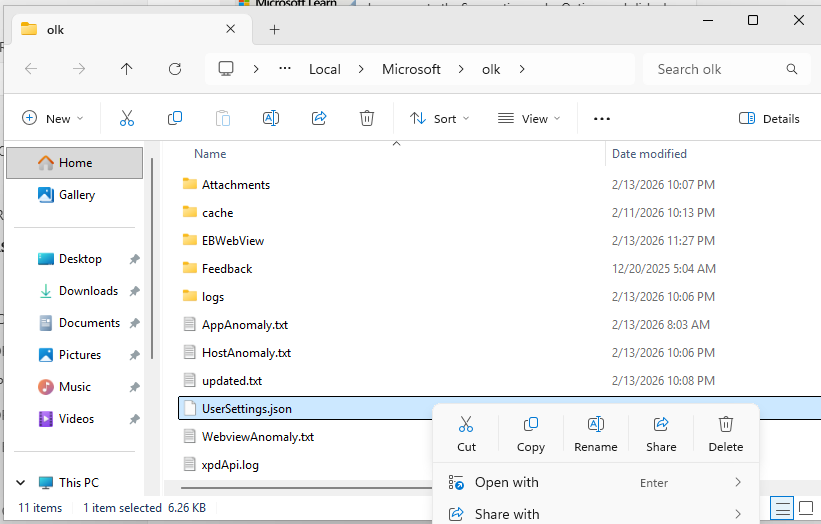Expand chevron after Local in address bar
Image resolution: width=821 pixels, height=524 pixels.
[x=361, y=69]
